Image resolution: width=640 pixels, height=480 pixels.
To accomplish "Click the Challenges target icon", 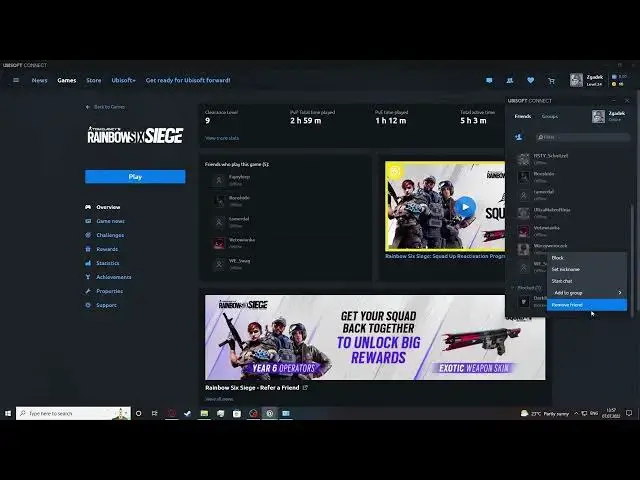I will click(x=88, y=235).
